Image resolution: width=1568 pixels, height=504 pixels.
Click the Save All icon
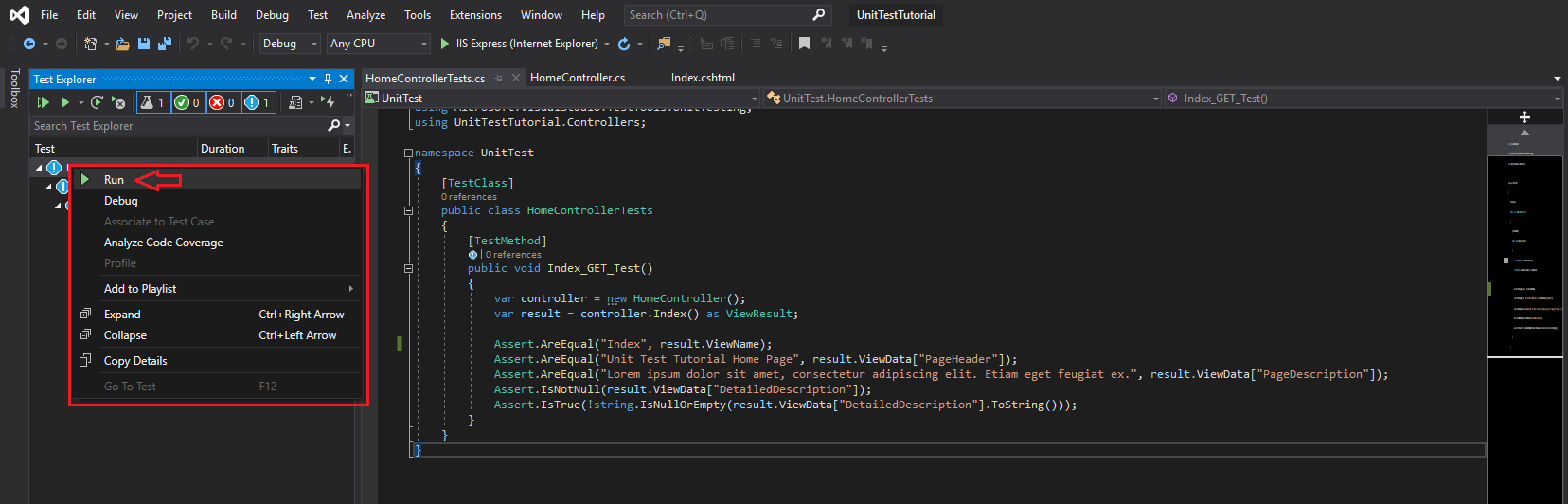pos(164,44)
